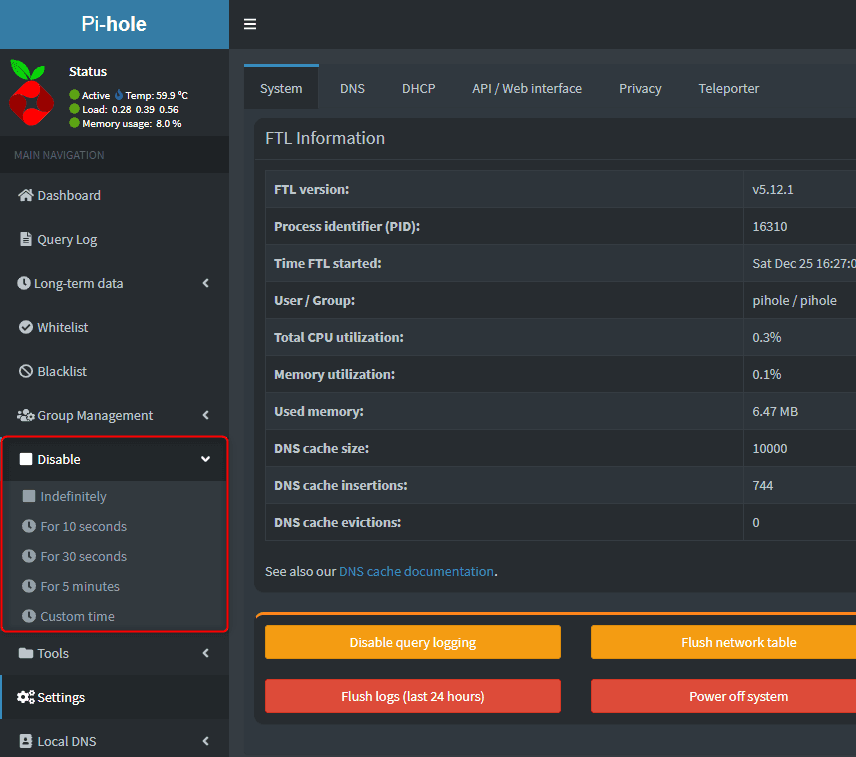
Task: Switch to the DNS tab
Action: click(352, 88)
